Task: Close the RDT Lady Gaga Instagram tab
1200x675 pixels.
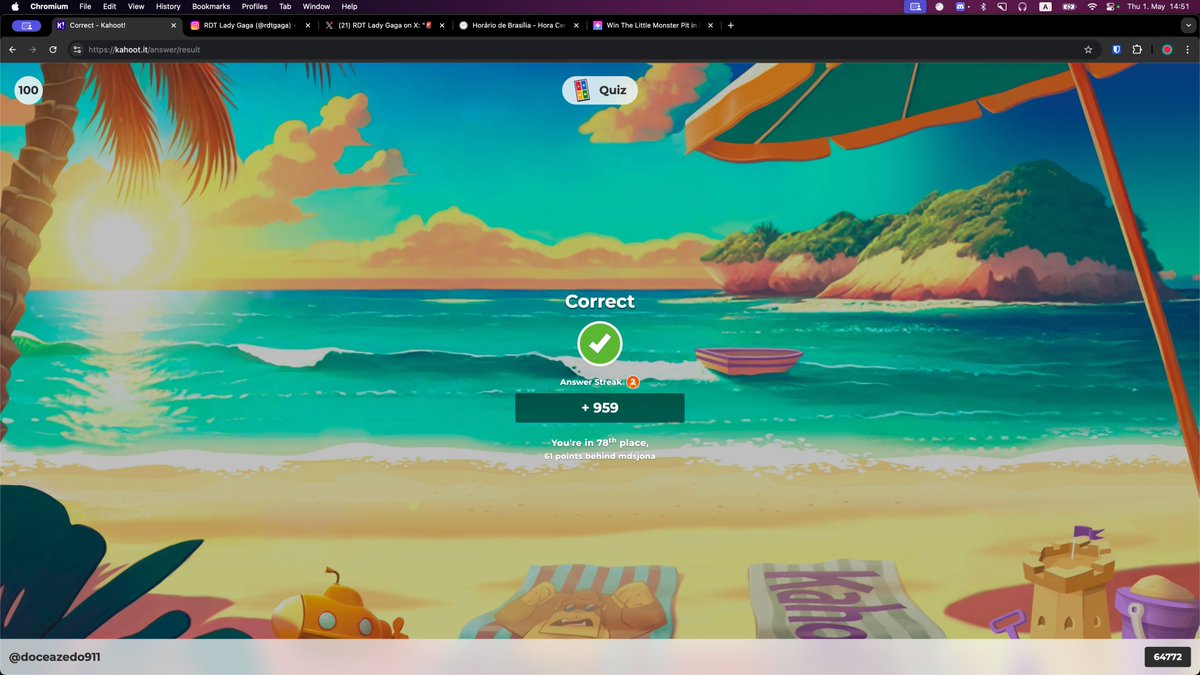Action: 307,25
